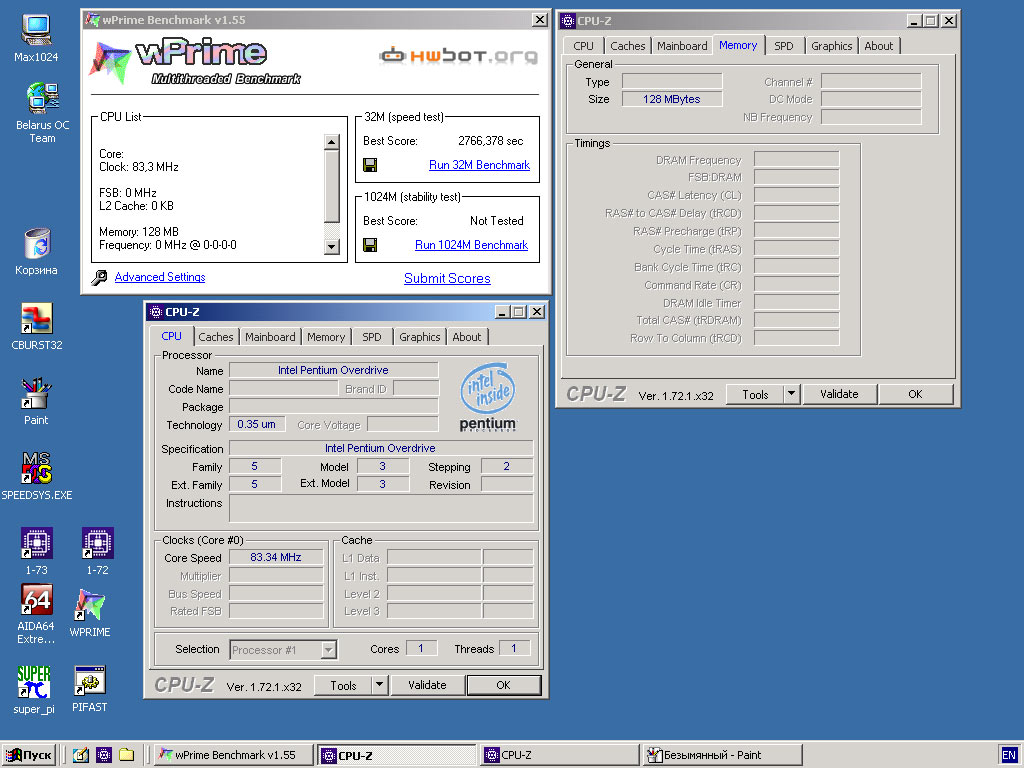Select the SPD tab in the front CPU-Z window

(372, 337)
